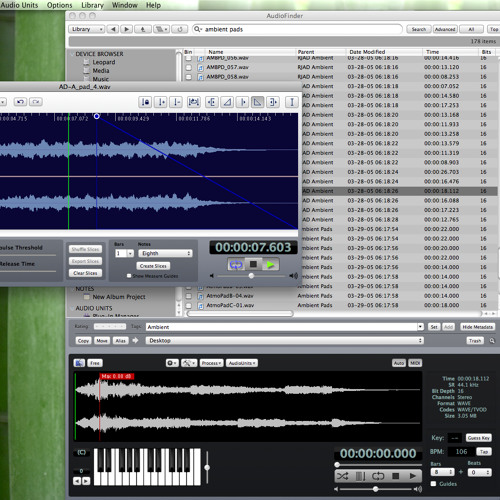Image resolution: width=500 pixels, height=500 pixels.
Task: Check the Bin box for AMBPD_057.wav
Action: (x=189, y=68)
